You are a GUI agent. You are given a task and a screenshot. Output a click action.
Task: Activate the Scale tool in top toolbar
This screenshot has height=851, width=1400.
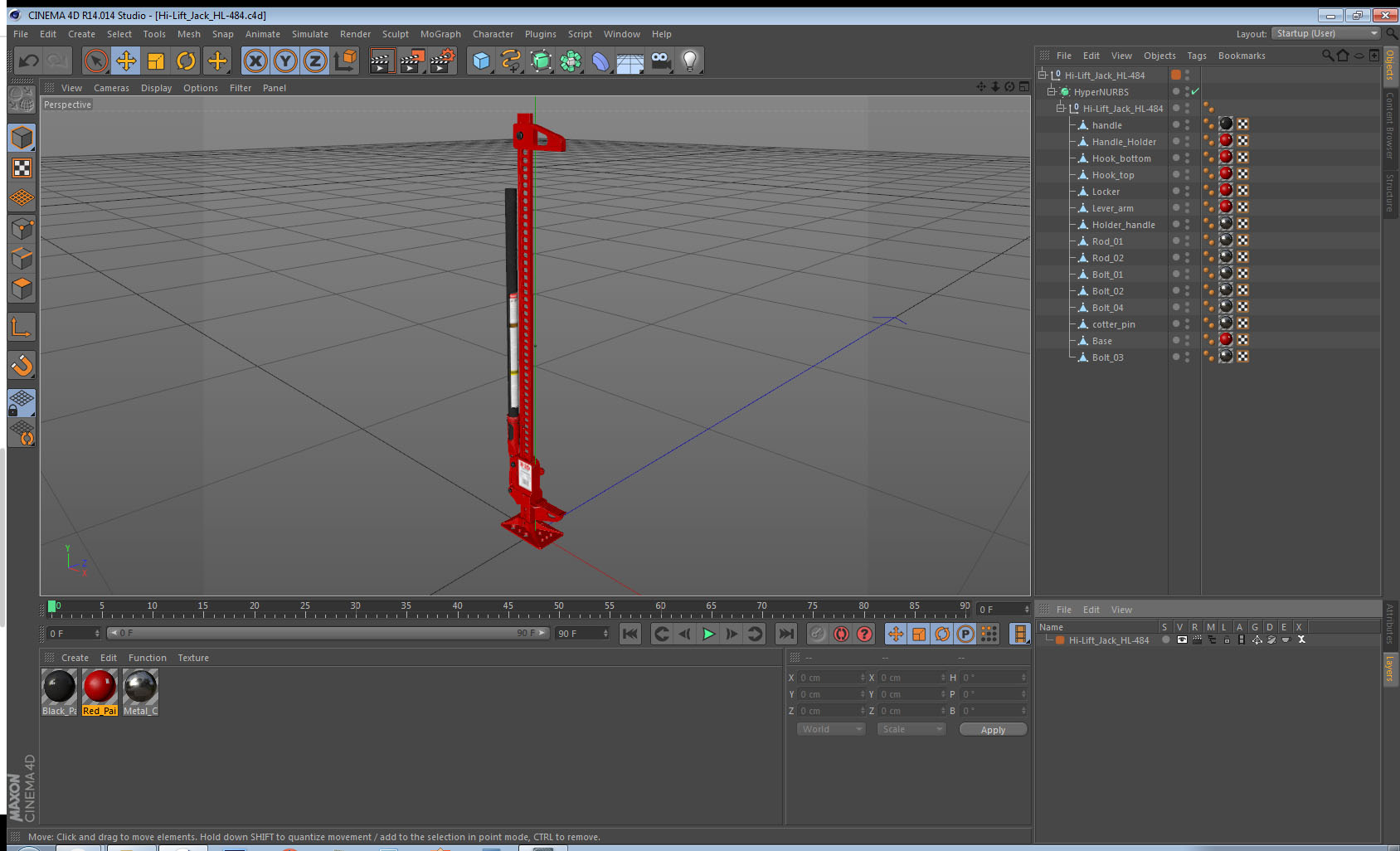click(x=156, y=61)
